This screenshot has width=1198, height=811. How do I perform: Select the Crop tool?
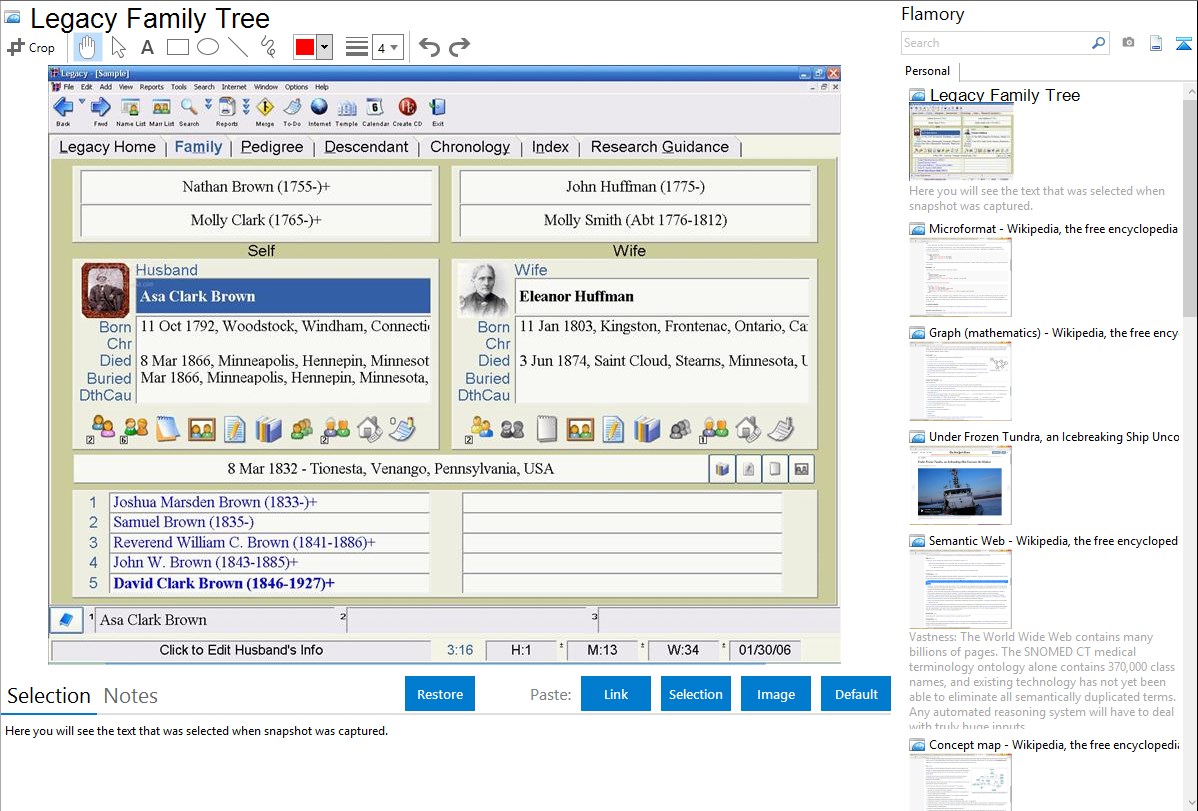(31, 47)
